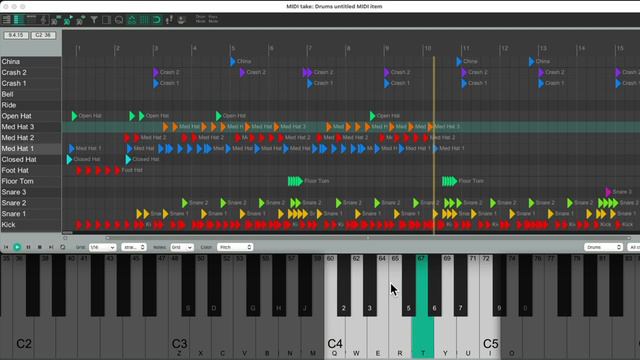Open the Grid 1/16 dropdown
The image size is (640, 360).
tap(102, 247)
